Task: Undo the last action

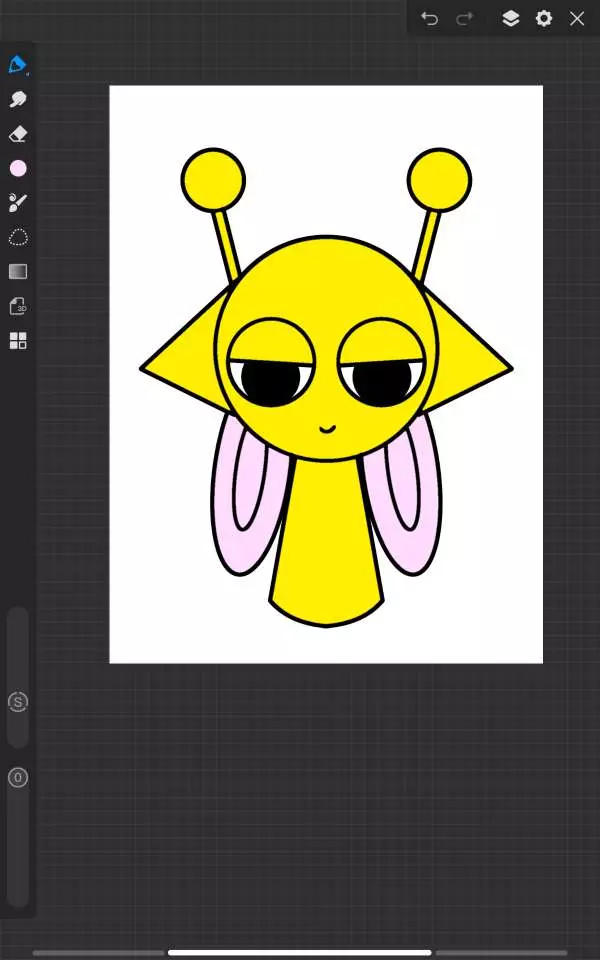Action: coord(430,18)
